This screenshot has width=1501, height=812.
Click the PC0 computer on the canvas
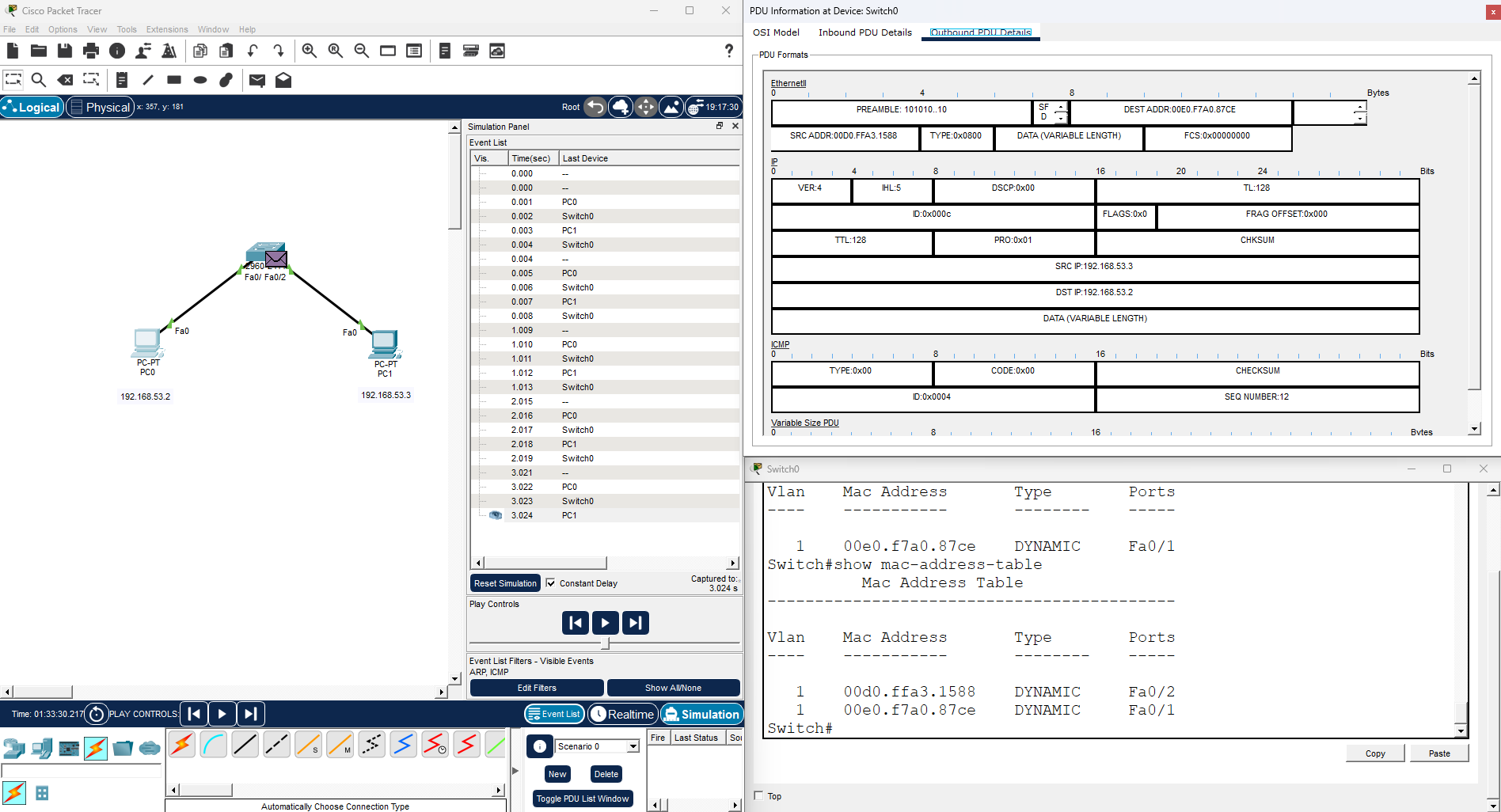(x=147, y=343)
